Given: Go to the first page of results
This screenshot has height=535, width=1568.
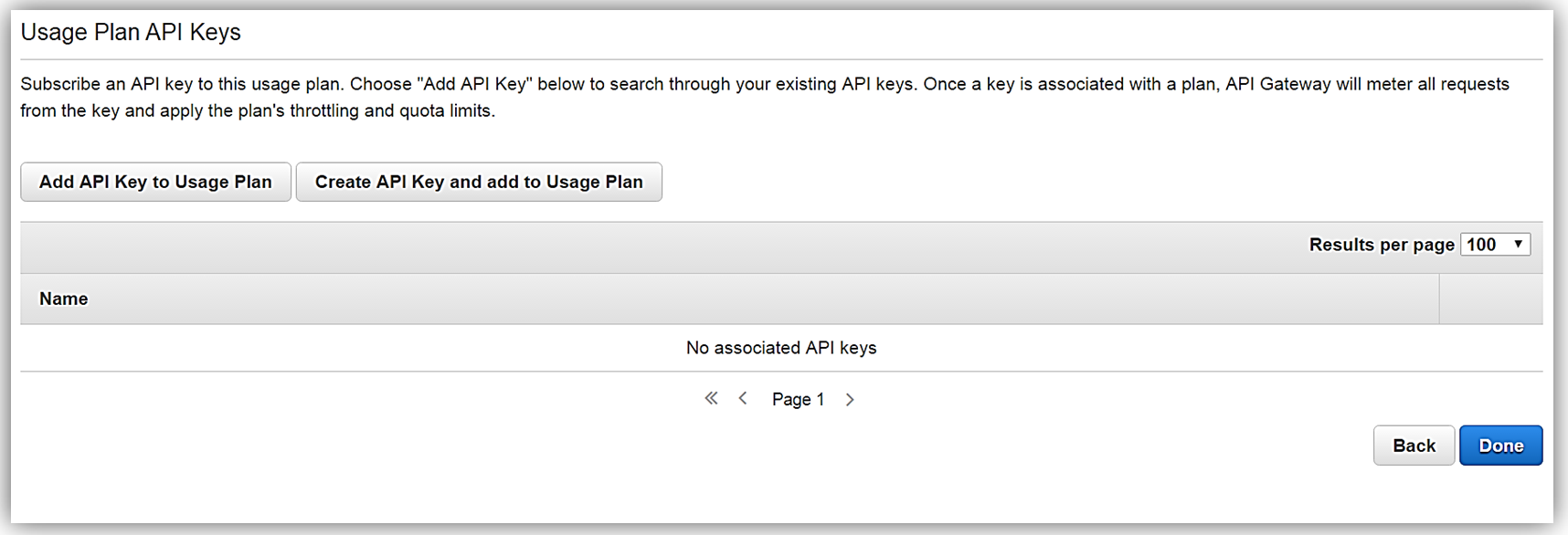Looking at the screenshot, I should tap(711, 398).
